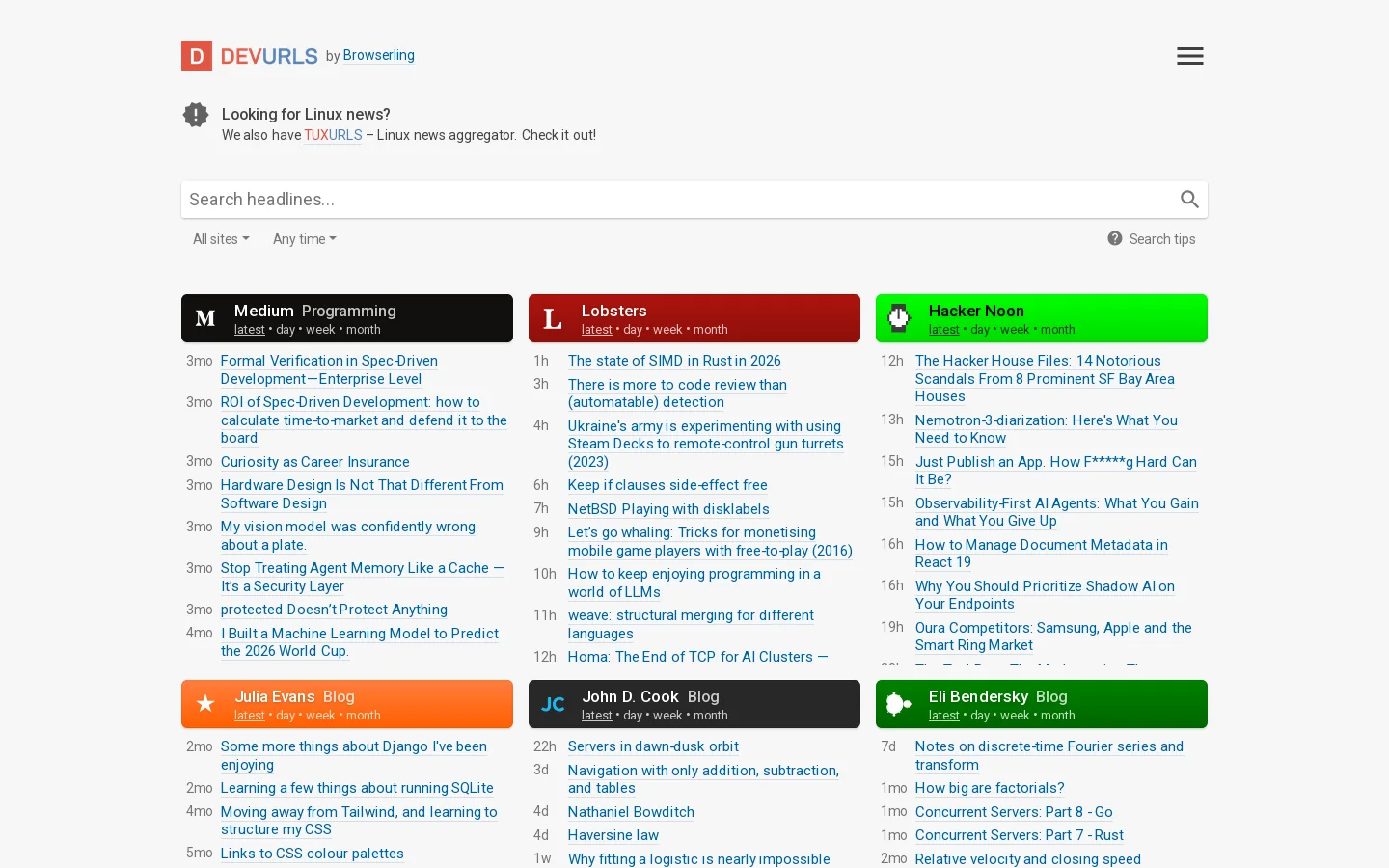Click the Julia Evans star icon
The height and width of the screenshot is (868, 1389).
click(205, 704)
